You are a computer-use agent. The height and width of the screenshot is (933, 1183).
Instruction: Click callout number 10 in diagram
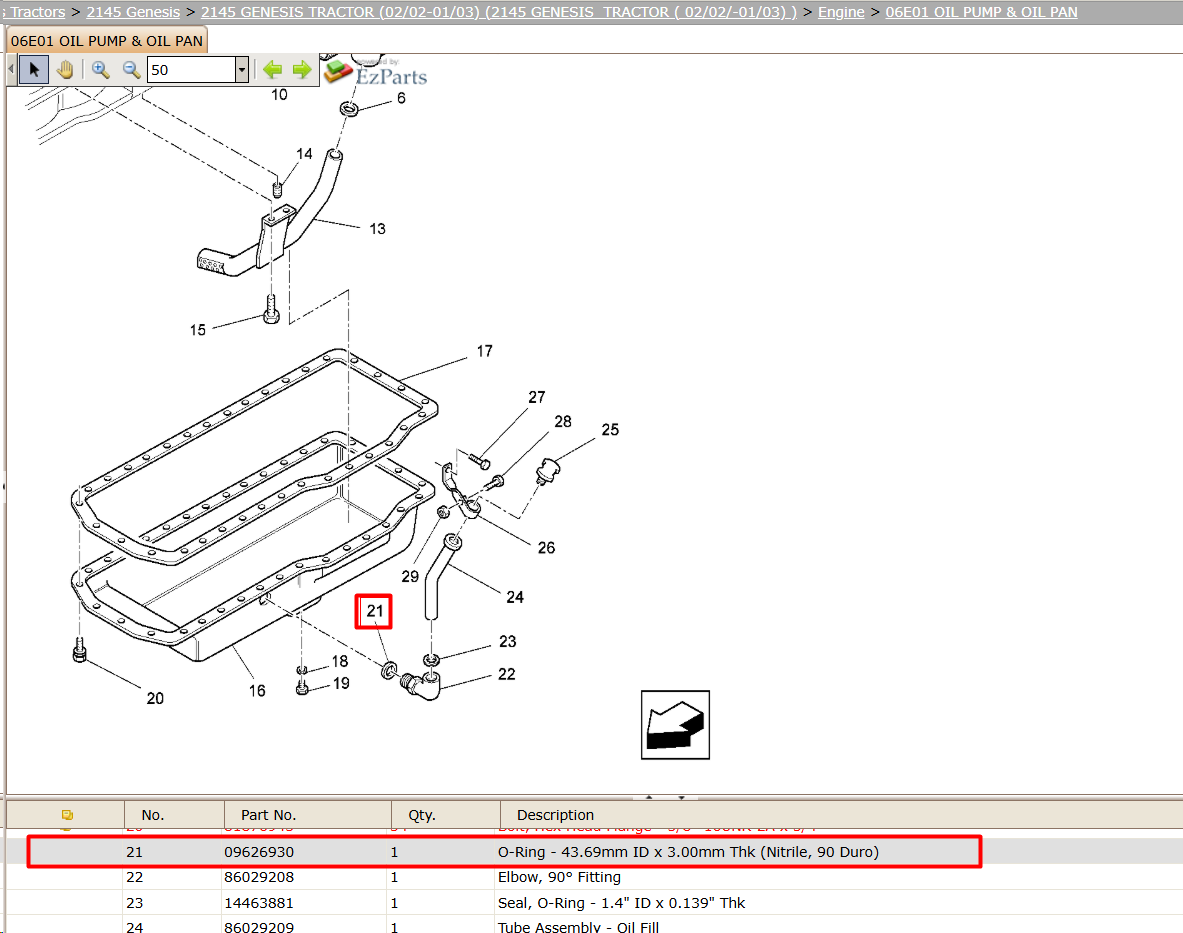(279, 95)
